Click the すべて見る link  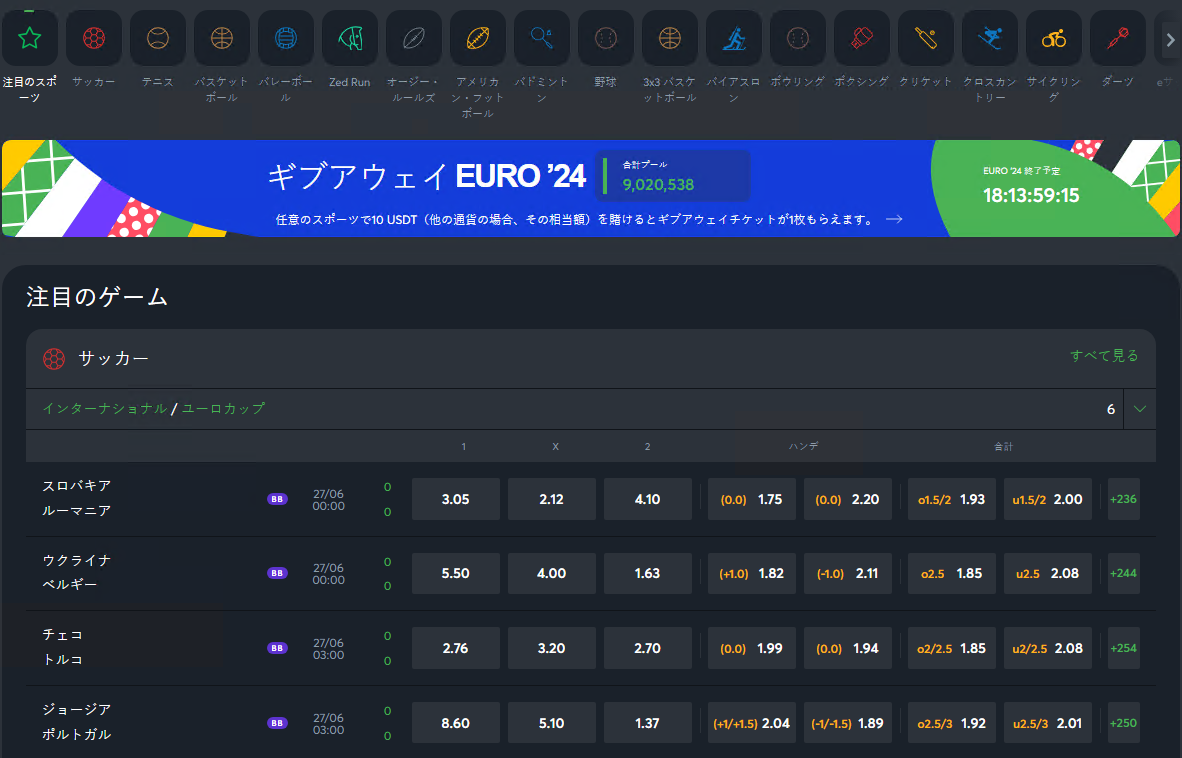coord(1104,356)
